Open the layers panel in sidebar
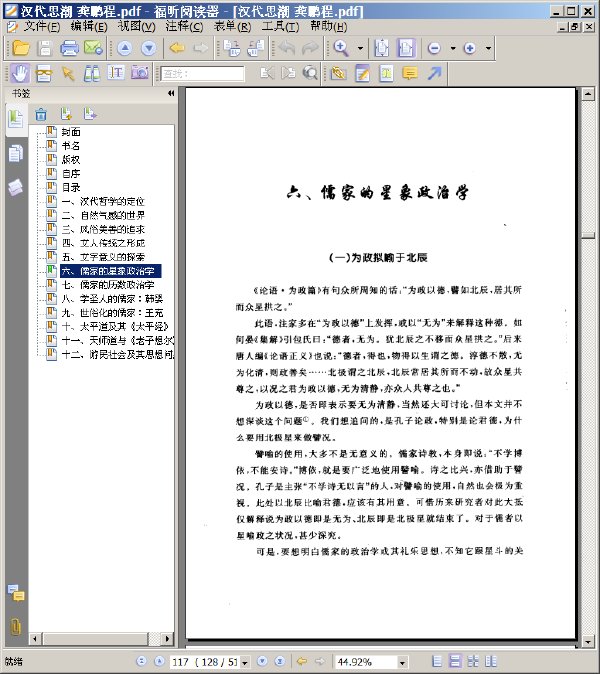The height and width of the screenshot is (674, 600). (x=15, y=187)
